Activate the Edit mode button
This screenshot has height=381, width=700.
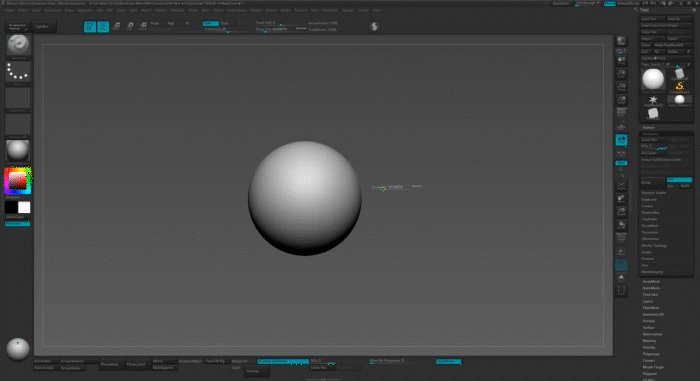[x=90, y=27]
